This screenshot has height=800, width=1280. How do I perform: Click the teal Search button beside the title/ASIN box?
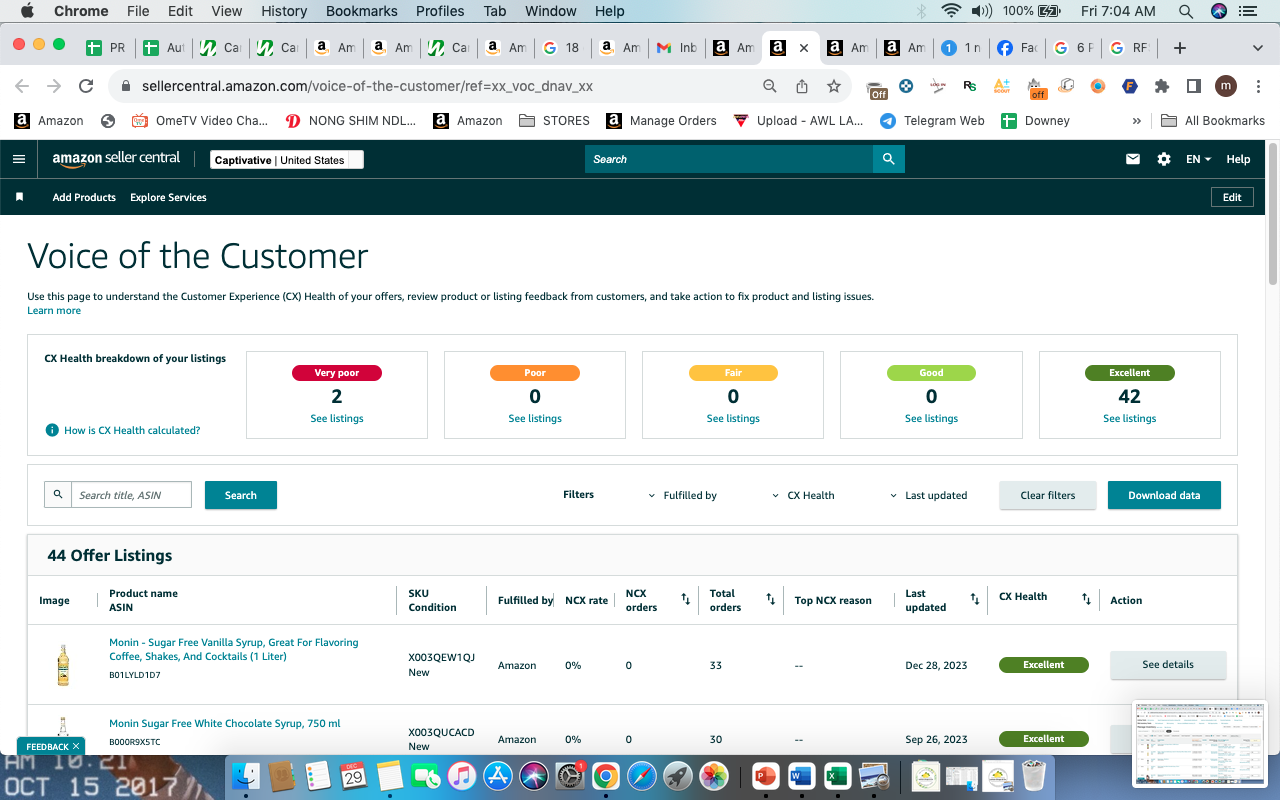[241, 495]
